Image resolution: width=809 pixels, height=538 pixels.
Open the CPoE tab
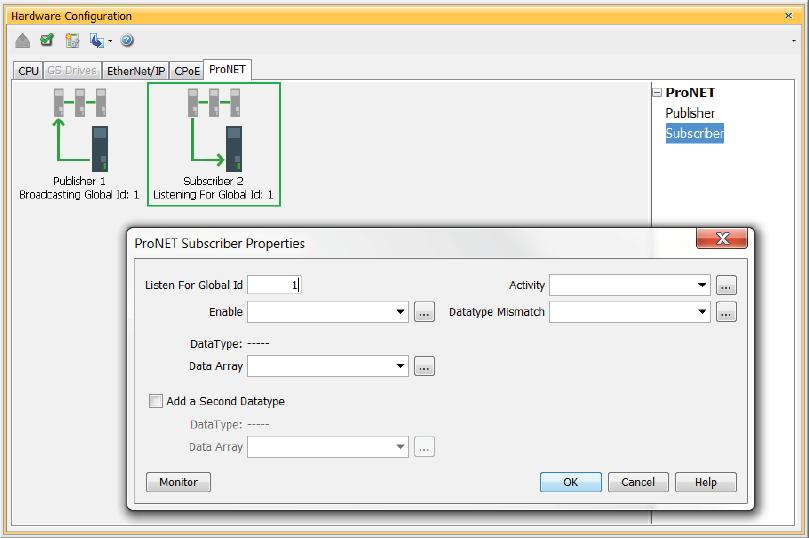pos(186,71)
